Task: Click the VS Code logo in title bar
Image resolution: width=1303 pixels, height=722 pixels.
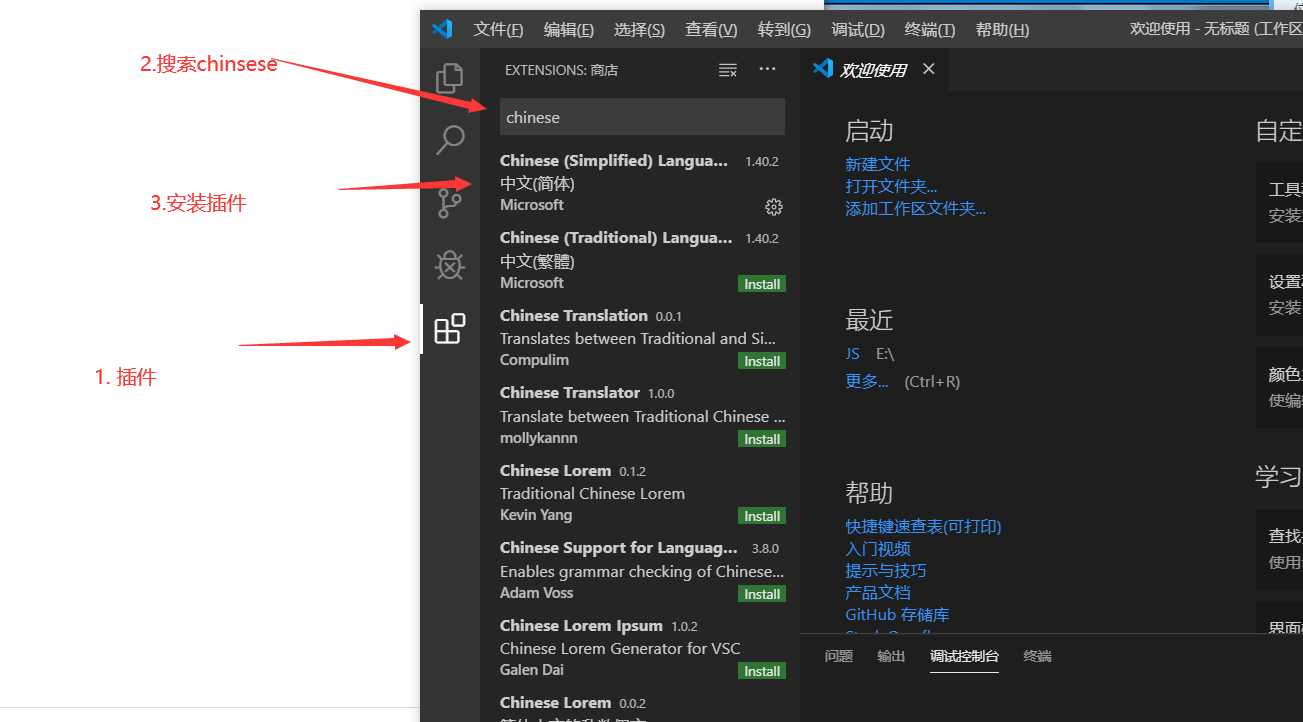Action: coord(442,29)
